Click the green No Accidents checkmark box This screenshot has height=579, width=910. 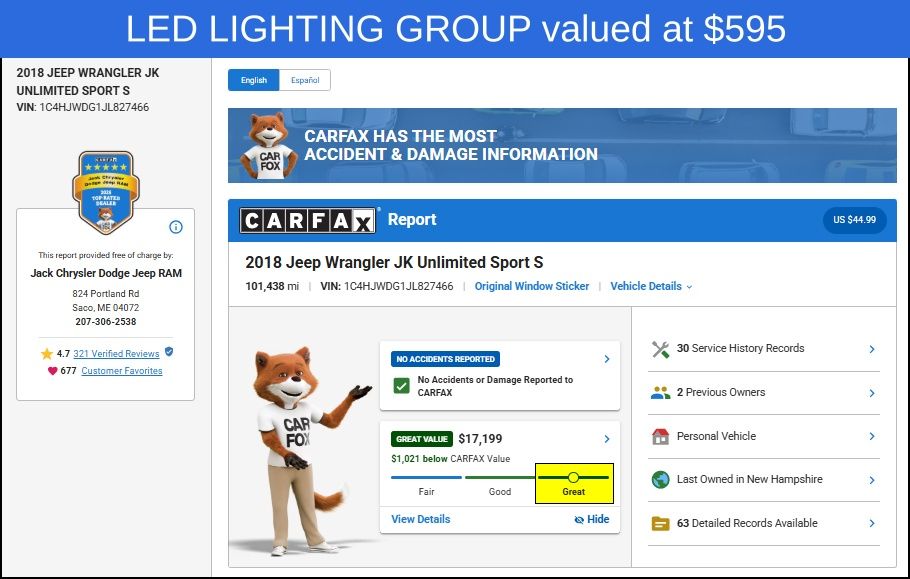tap(401, 386)
